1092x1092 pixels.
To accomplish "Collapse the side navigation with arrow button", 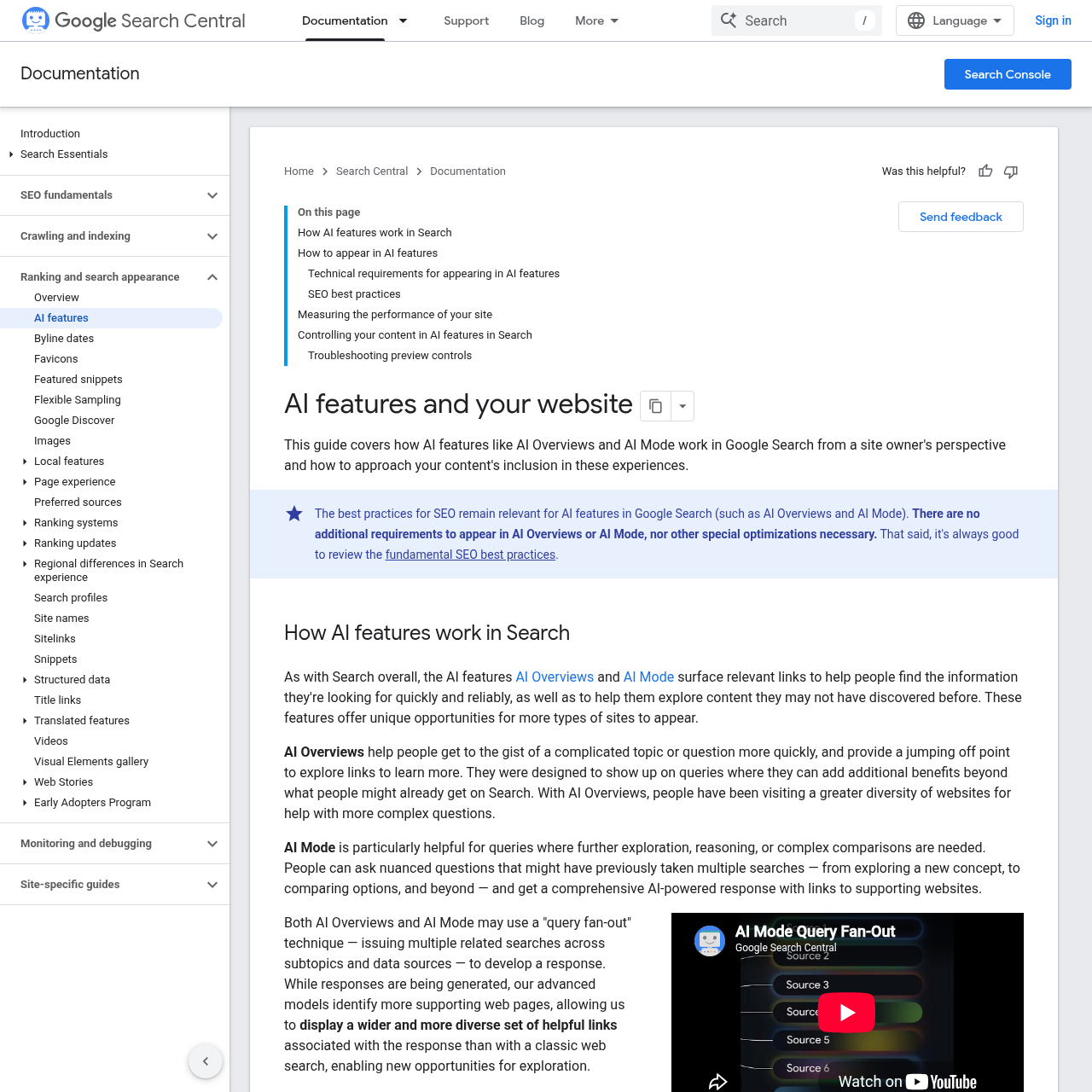I will click(206, 1061).
